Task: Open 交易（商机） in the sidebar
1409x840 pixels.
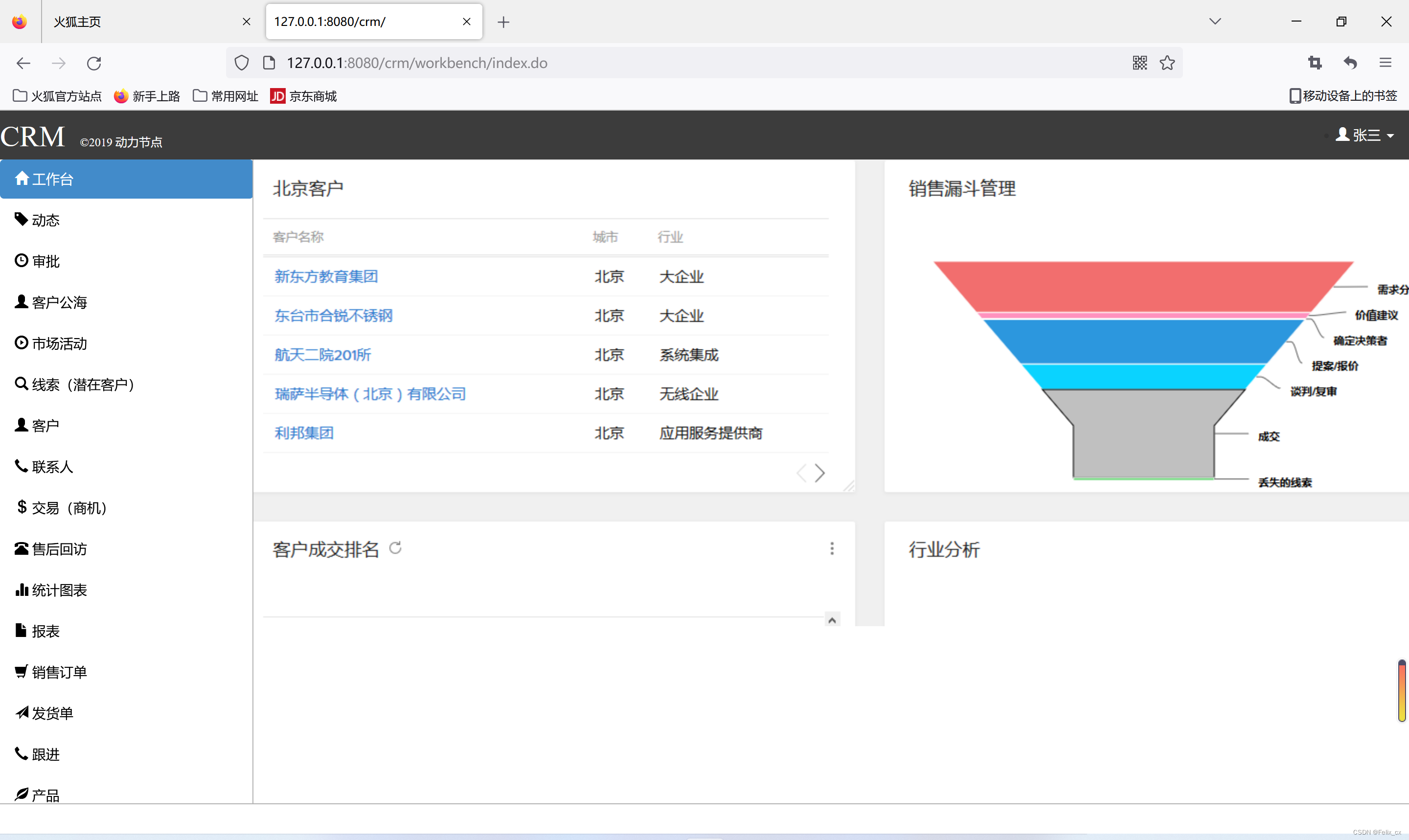Action: point(126,508)
